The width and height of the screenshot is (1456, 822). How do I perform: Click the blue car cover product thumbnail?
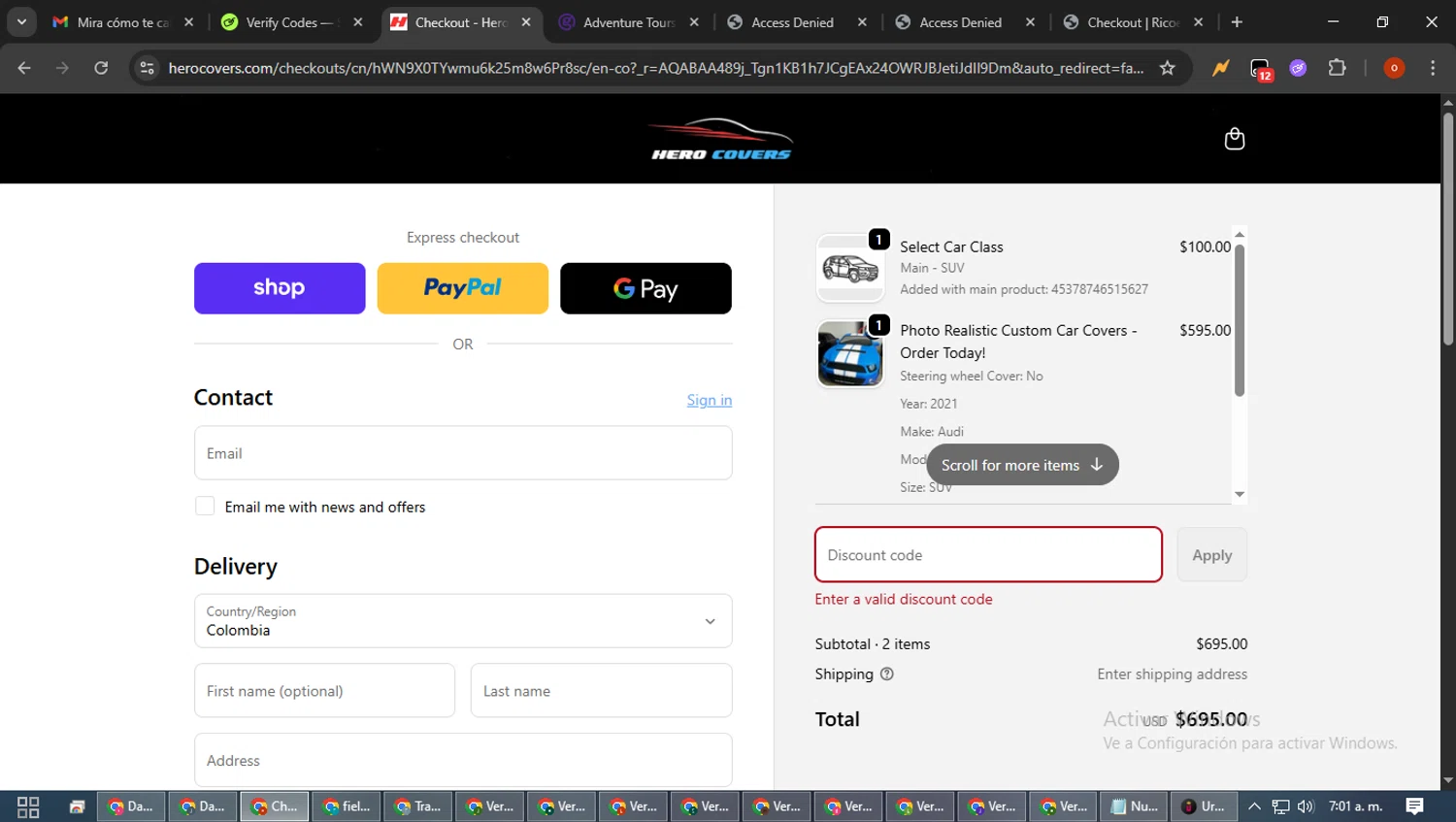point(850,354)
